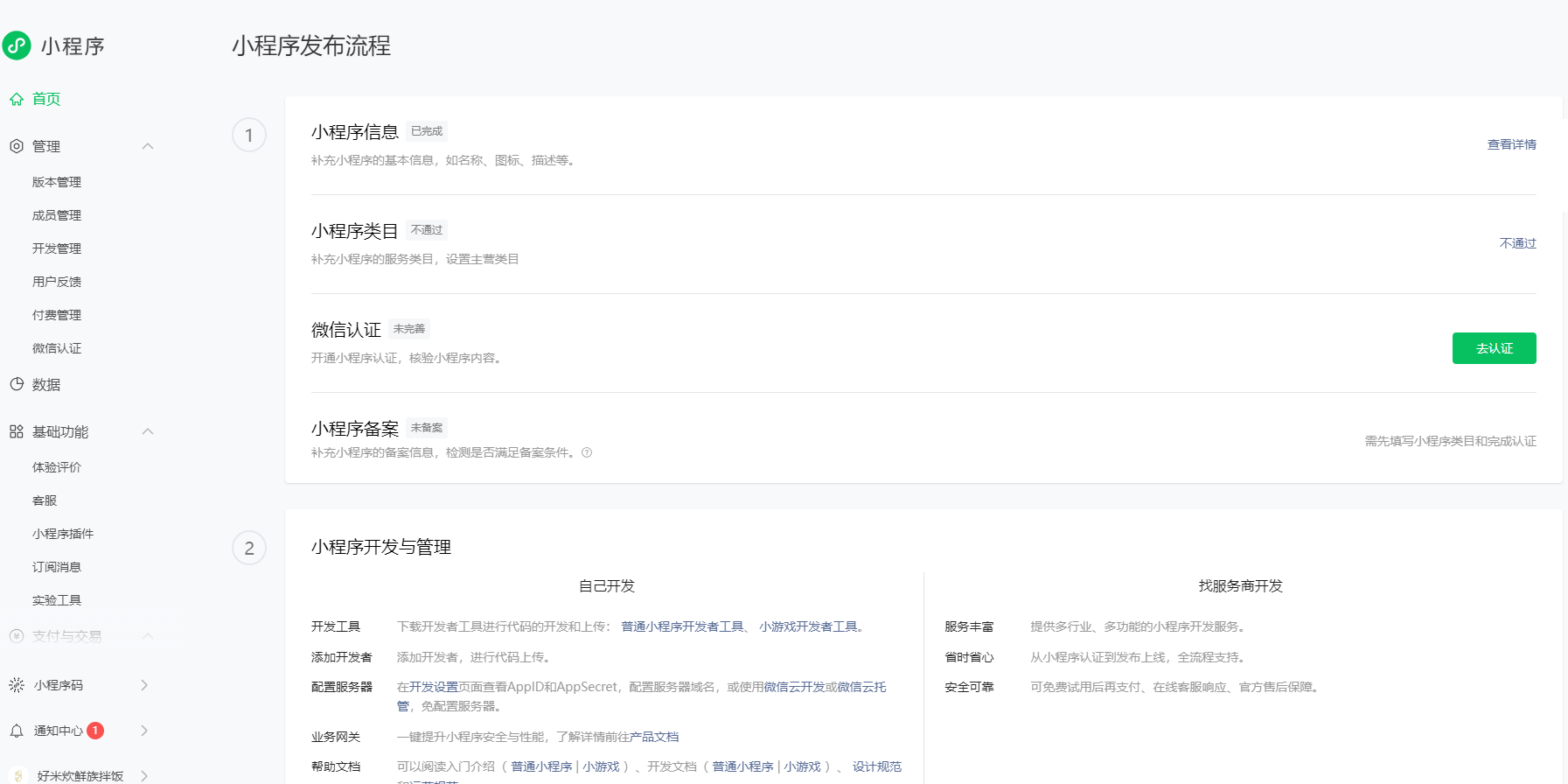Click the 设计规范 link
The width and height of the screenshot is (1568, 784).
877,766
